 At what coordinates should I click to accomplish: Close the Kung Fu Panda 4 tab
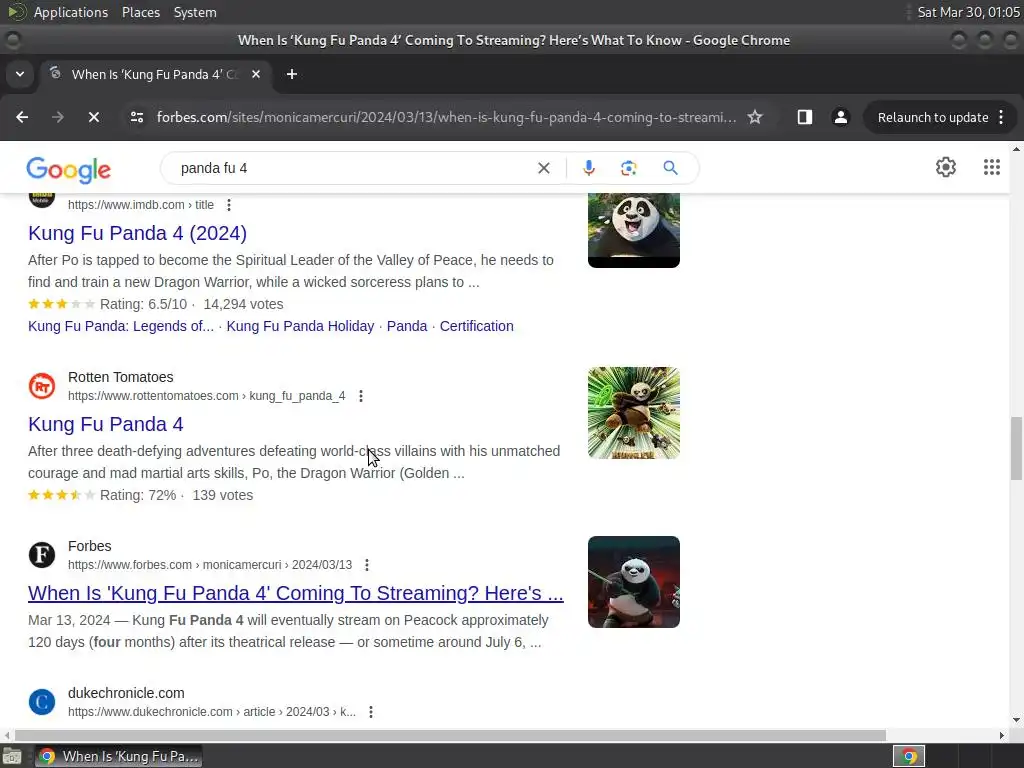click(x=256, y=74)
